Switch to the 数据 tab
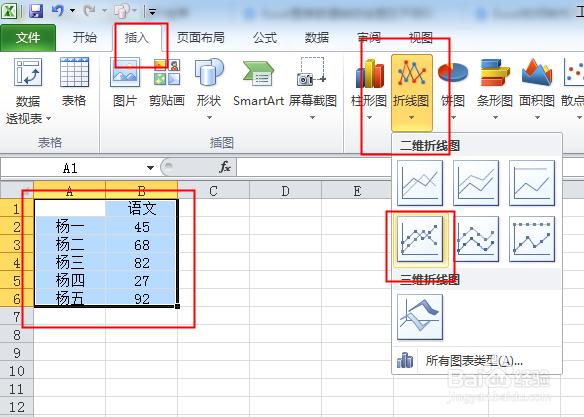This screenshot has height=417, width=584. 317,38
